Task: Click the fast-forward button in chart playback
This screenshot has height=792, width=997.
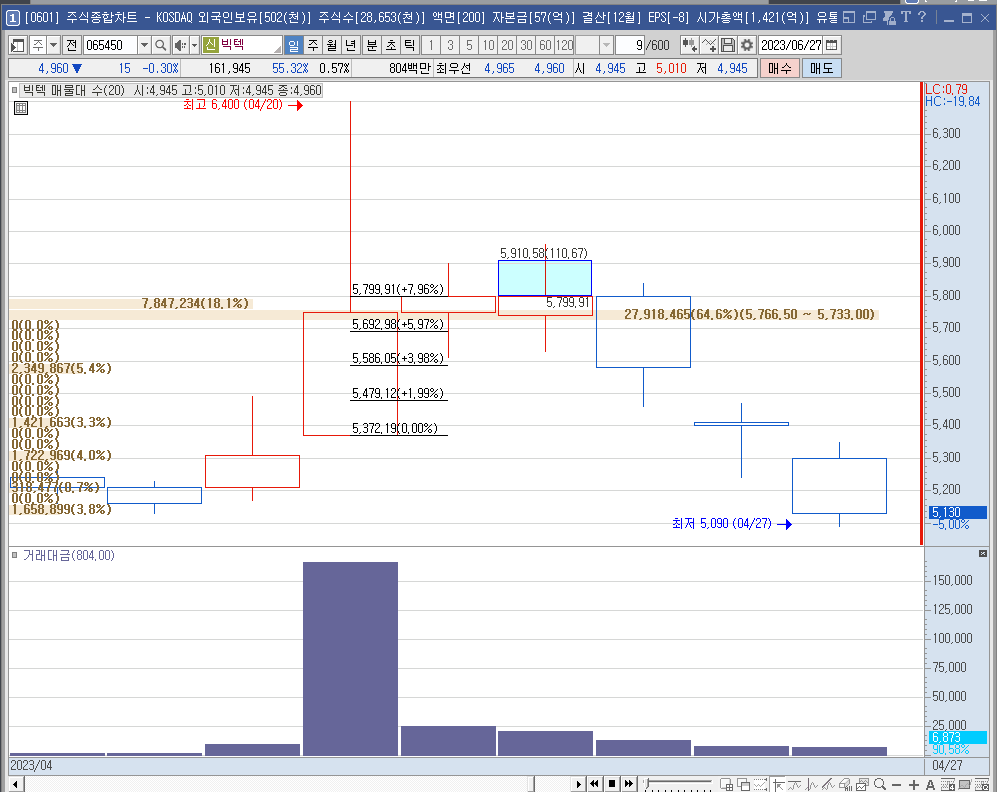Action: click(x=629, y=784)
